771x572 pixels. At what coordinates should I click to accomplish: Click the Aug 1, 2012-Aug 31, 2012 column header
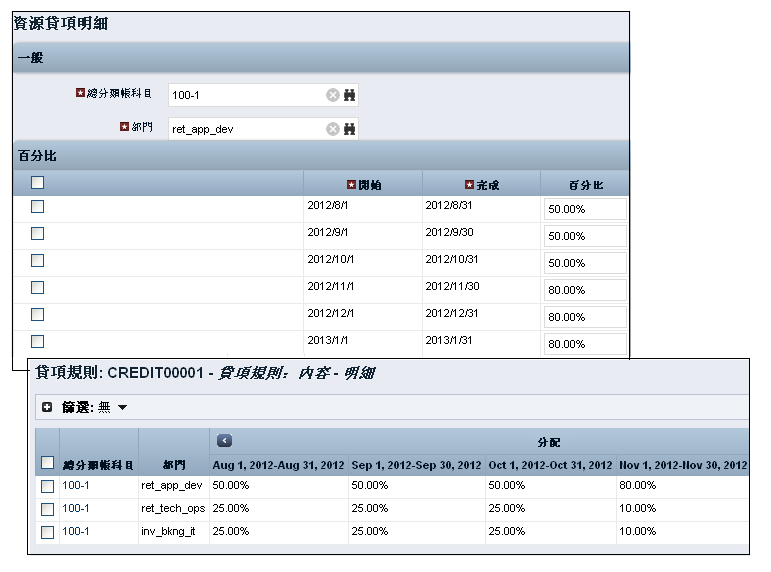click(278, 465)
